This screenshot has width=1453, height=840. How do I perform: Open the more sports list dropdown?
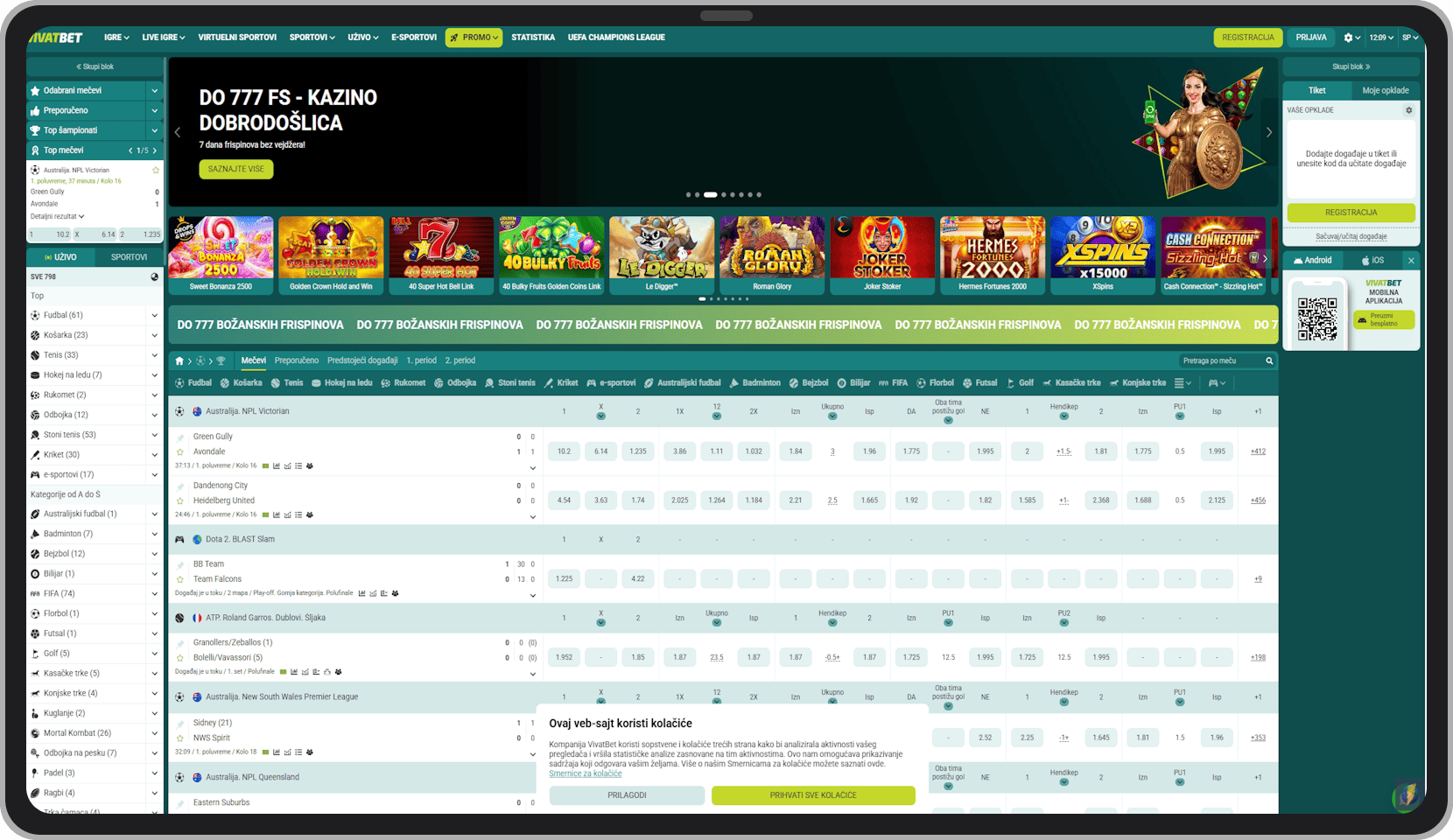coord(1183,383)
